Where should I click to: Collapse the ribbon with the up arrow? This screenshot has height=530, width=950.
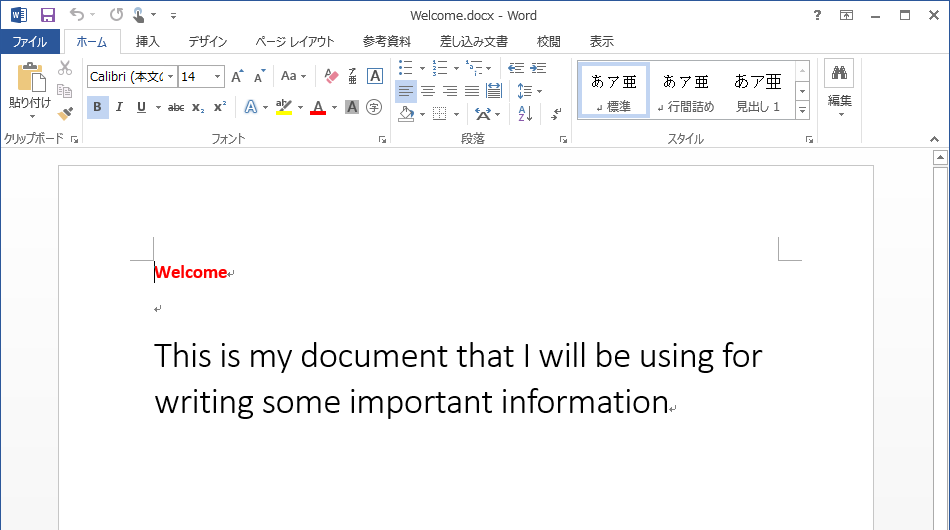tap(934, 139)
